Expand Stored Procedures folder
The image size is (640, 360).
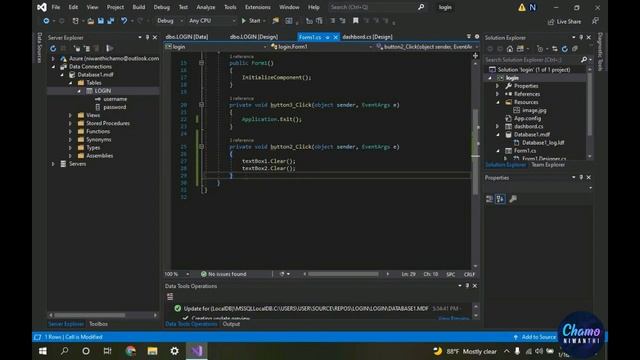70,123
